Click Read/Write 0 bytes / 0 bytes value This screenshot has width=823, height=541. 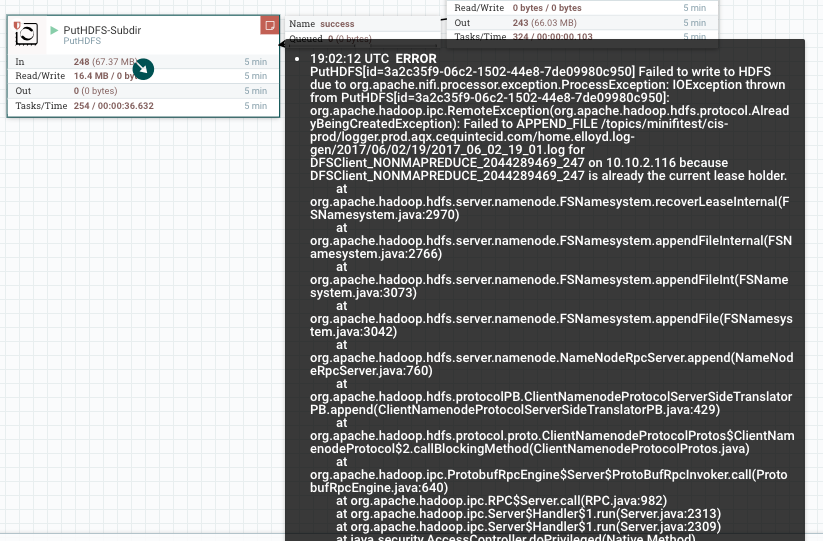pos(547,8)
